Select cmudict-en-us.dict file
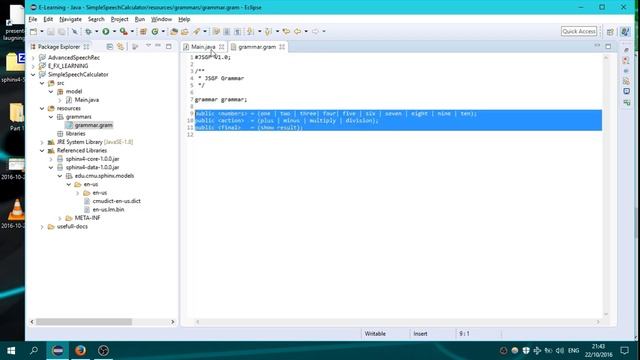 (x=116, y=201)
